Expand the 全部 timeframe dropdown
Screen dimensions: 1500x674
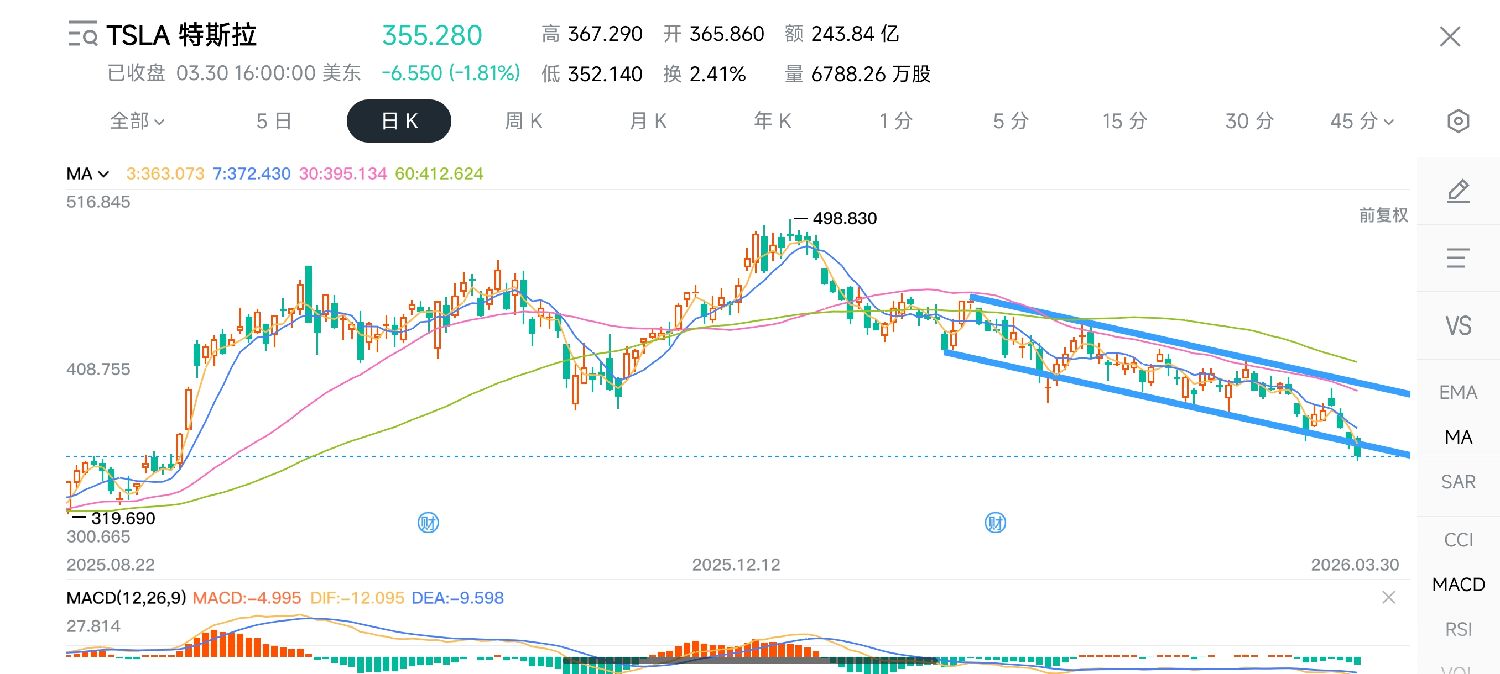point(137,121)
